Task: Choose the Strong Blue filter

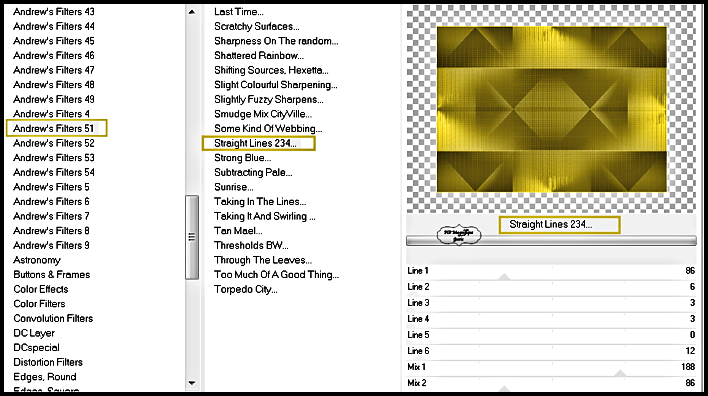Action: (x=242, y=158)
